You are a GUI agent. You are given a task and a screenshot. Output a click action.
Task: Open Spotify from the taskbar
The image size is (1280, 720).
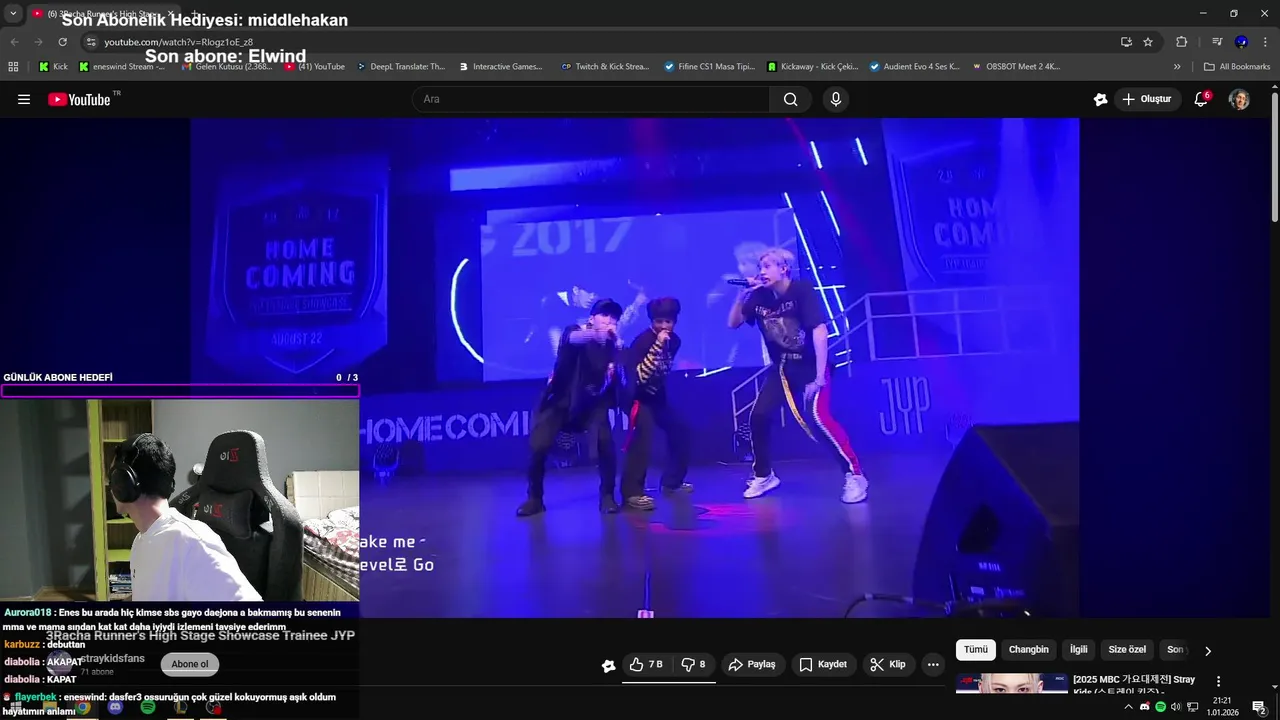[148, 708]
